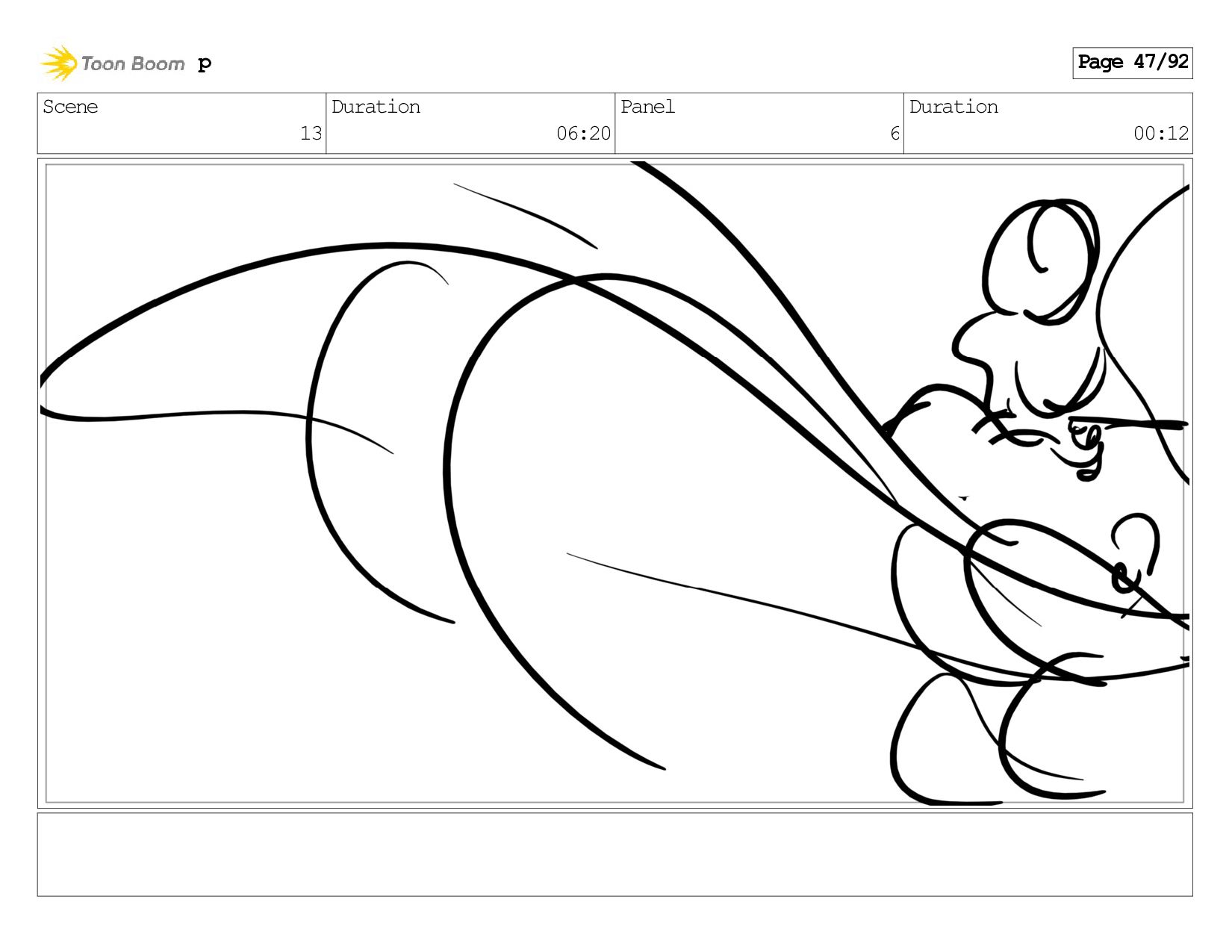Click the Page 47/92 indicator
The image size is (1232, 952).
pos(1132,63)
